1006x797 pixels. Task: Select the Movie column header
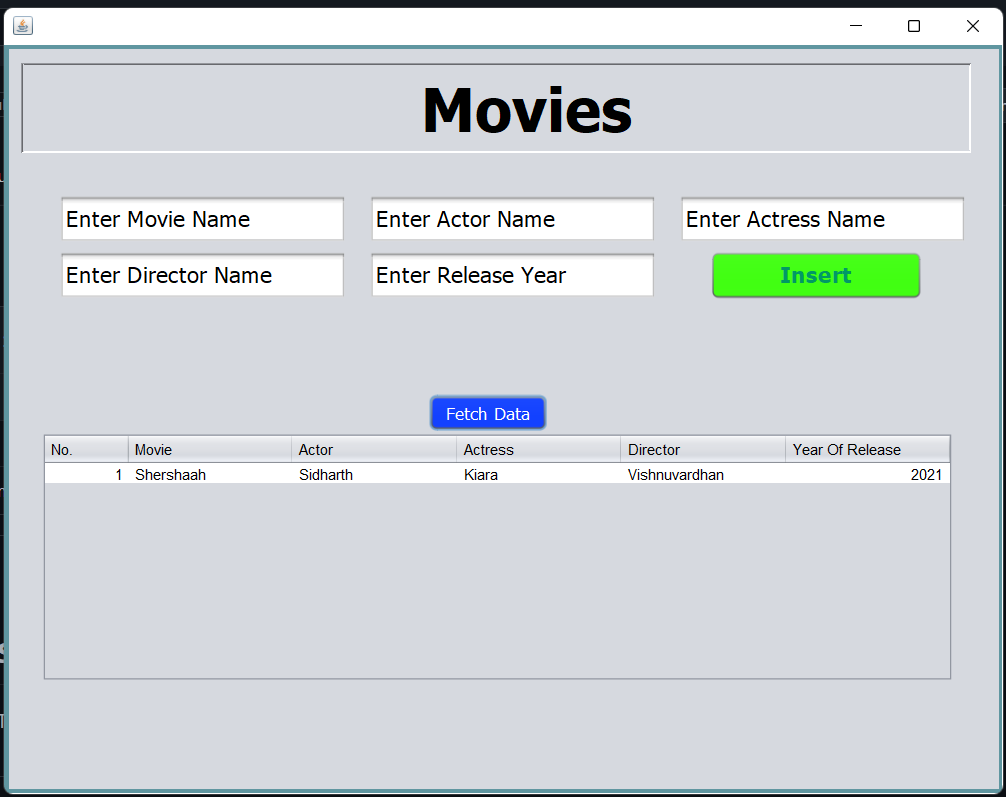(210, 449)
